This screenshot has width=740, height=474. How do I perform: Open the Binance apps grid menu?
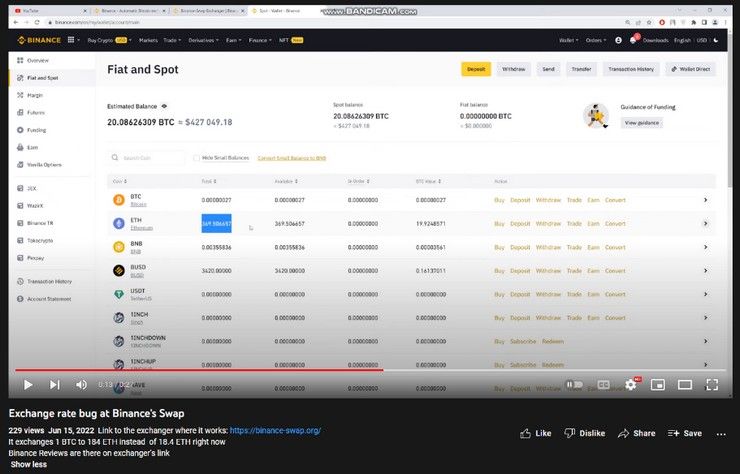[71, 40]
